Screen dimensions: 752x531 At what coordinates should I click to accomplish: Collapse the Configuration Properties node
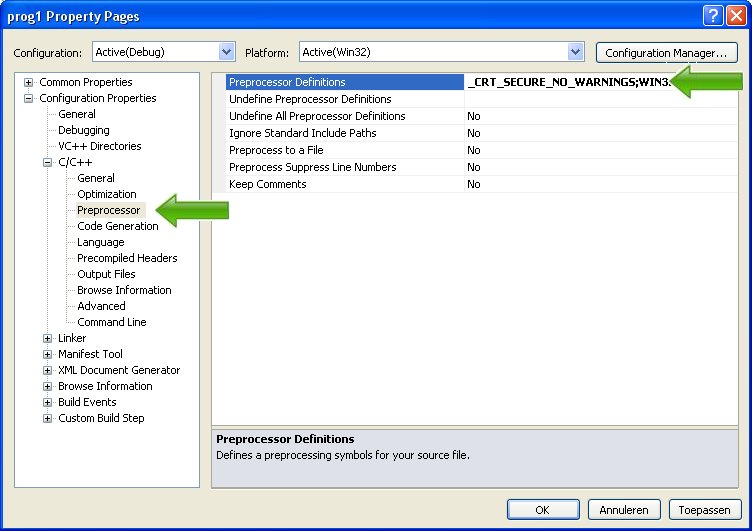click(x=28, y=98)
